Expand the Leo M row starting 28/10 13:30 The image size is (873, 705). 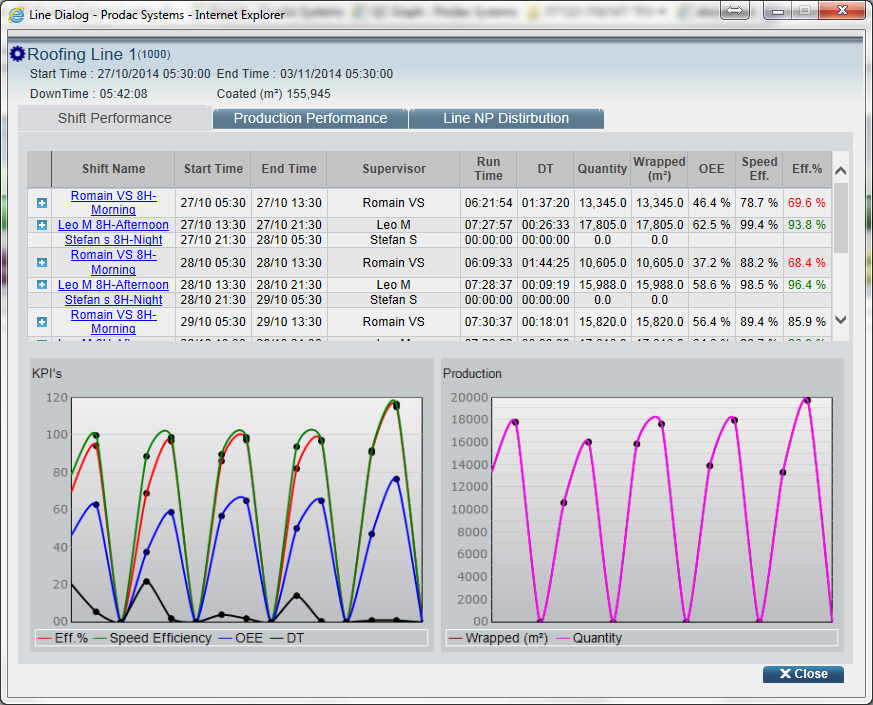(42, 285)
